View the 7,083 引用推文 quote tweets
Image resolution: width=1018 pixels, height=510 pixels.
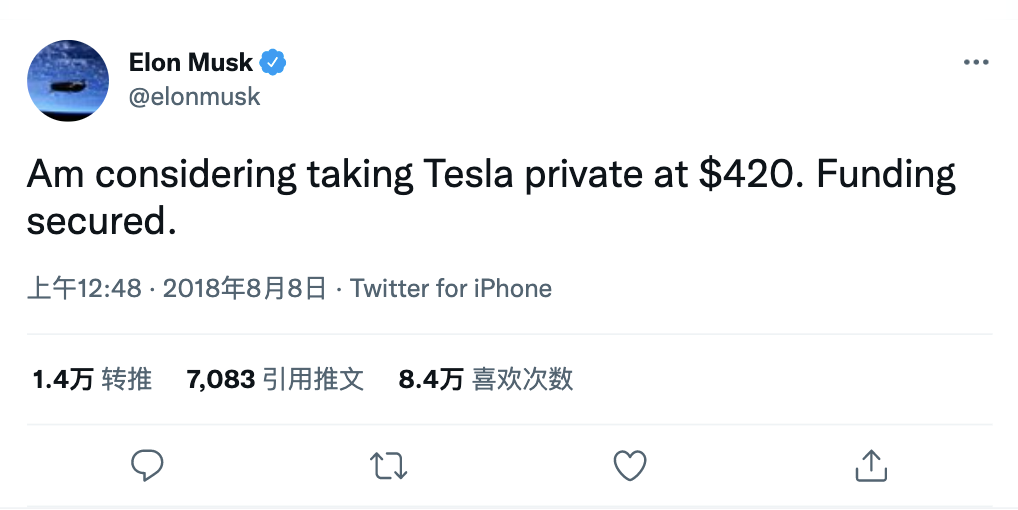275,379
